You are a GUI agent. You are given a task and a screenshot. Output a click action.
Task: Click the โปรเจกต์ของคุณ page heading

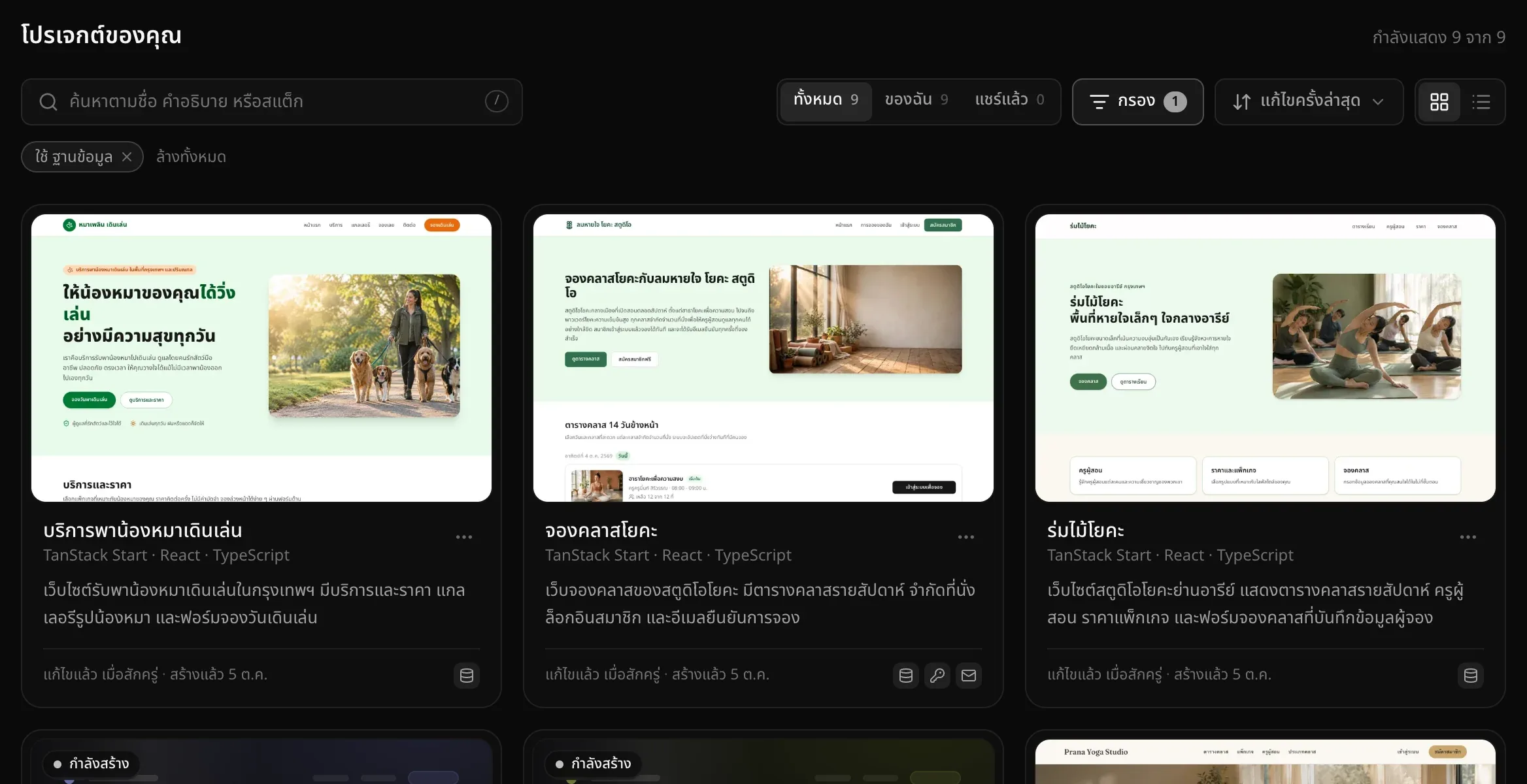101,35
